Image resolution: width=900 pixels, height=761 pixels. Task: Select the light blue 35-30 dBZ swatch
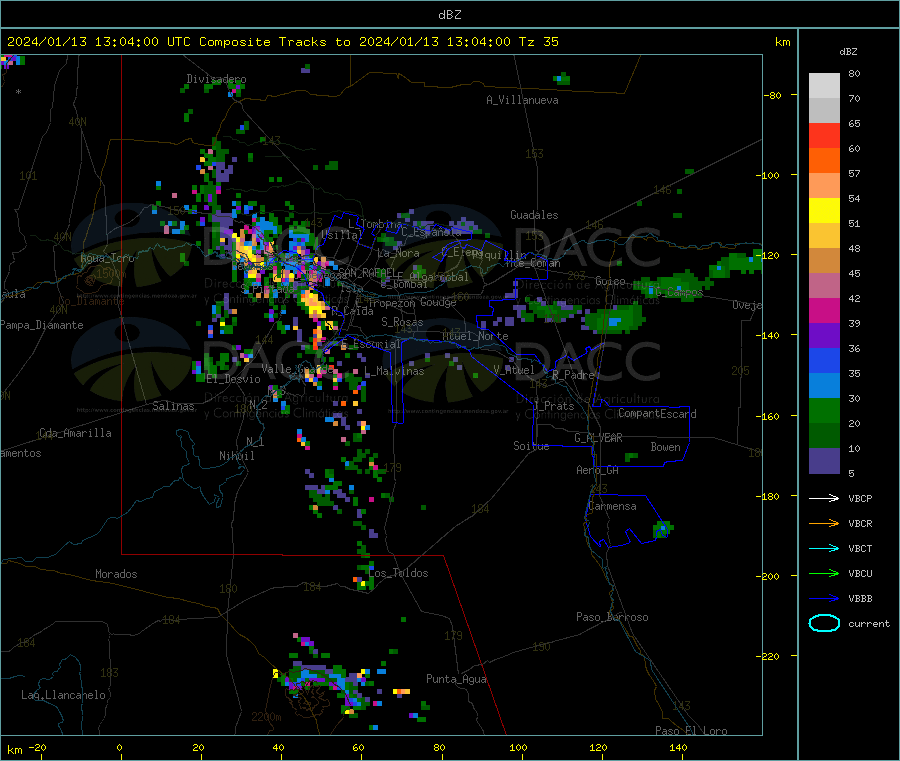coord(824,386)
